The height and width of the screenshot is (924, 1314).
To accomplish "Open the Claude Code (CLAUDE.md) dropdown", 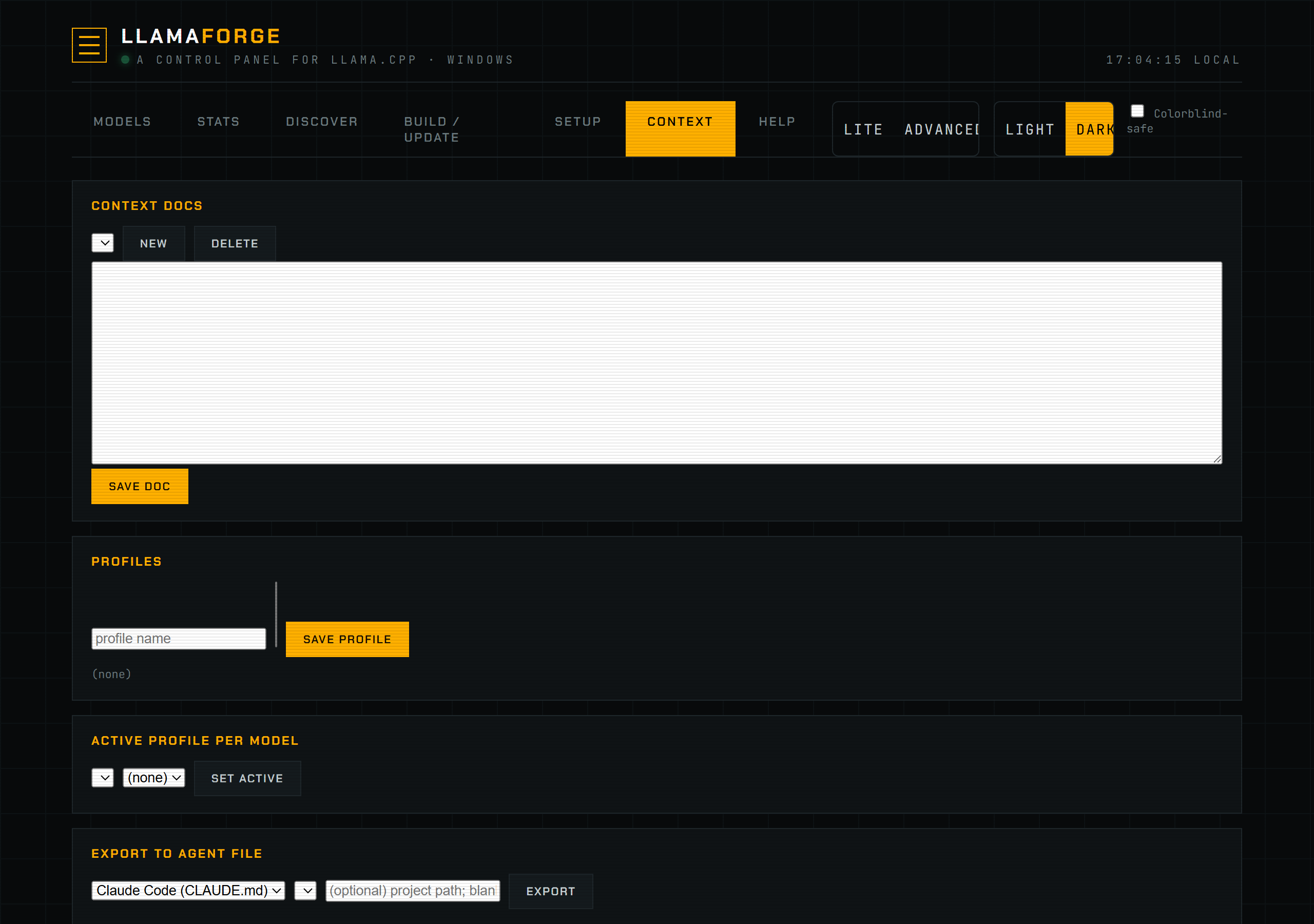I will (188, 891).
